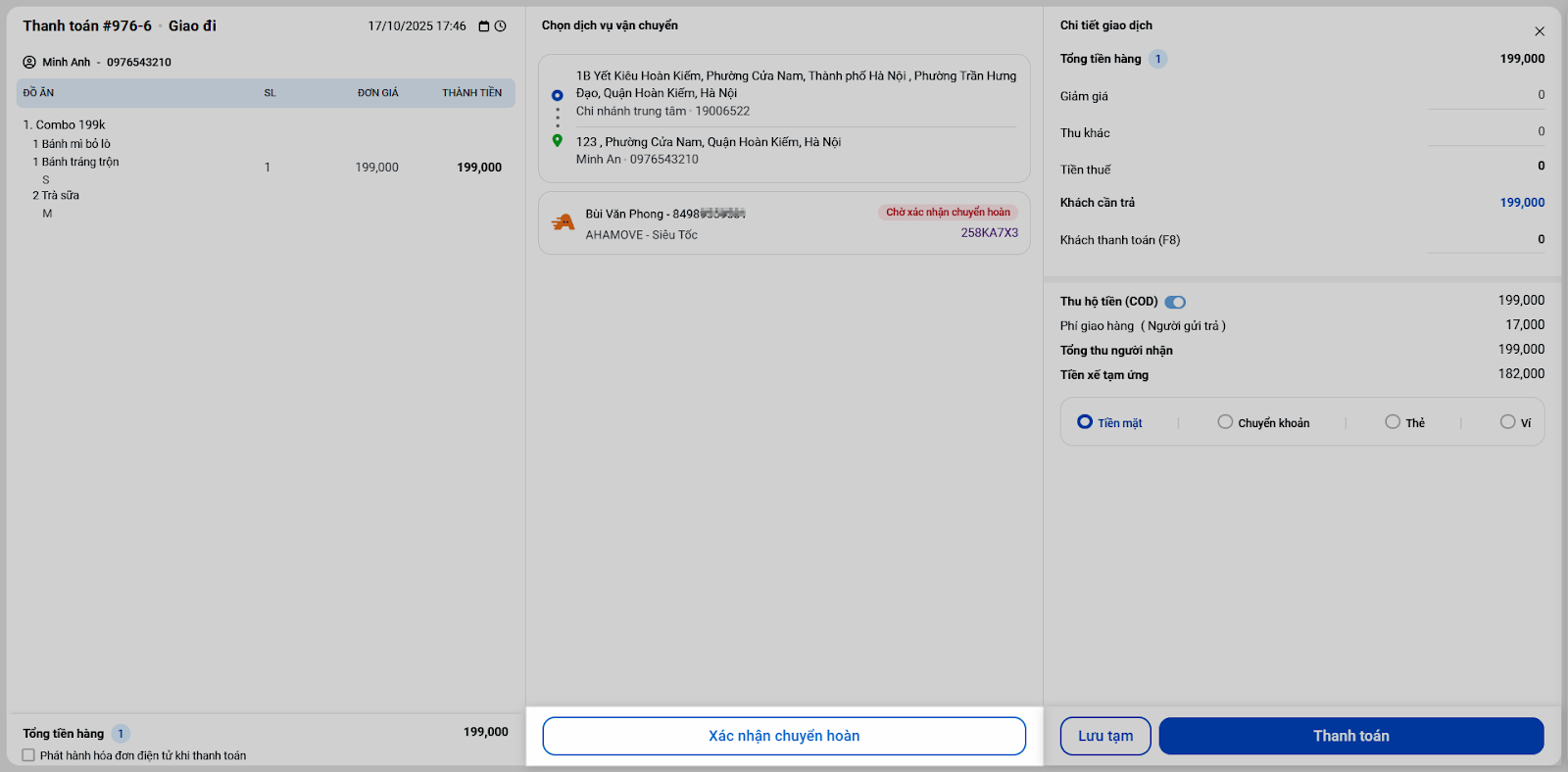Click Tiền xế tạm ứng value 182,000
The height and width of the screenshot is (772, 1568).
click(1521, 374)
